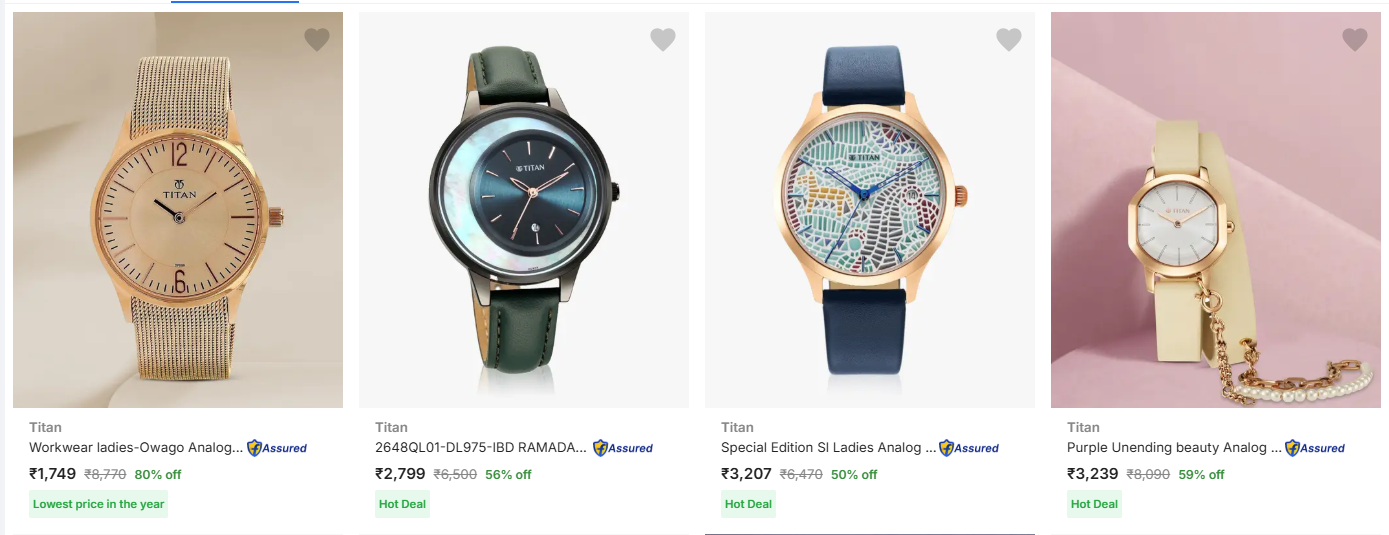The width and height of the screenshot is (1389, 535).
Task: Open Workwear ladies-Owago Analog product title
Action: pos(136,448)
